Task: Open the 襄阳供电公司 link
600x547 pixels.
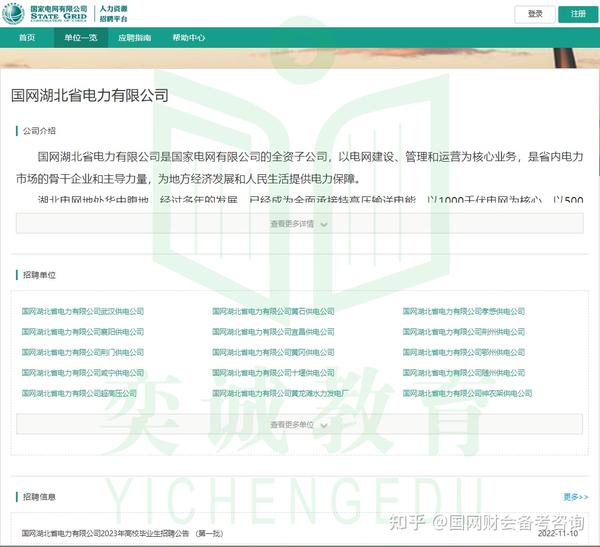Action: pyautogui.click(x=83, y=331)
